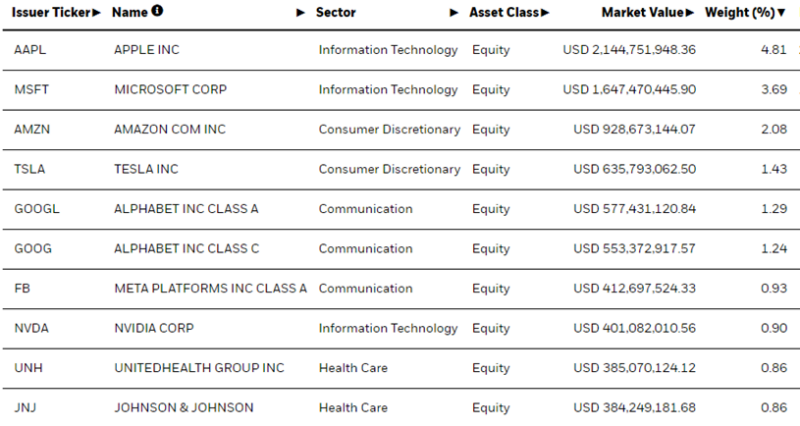800x426 pixels.
Task: Open the MICROSOFT CORP holding
Action: (x=170, y=90)
